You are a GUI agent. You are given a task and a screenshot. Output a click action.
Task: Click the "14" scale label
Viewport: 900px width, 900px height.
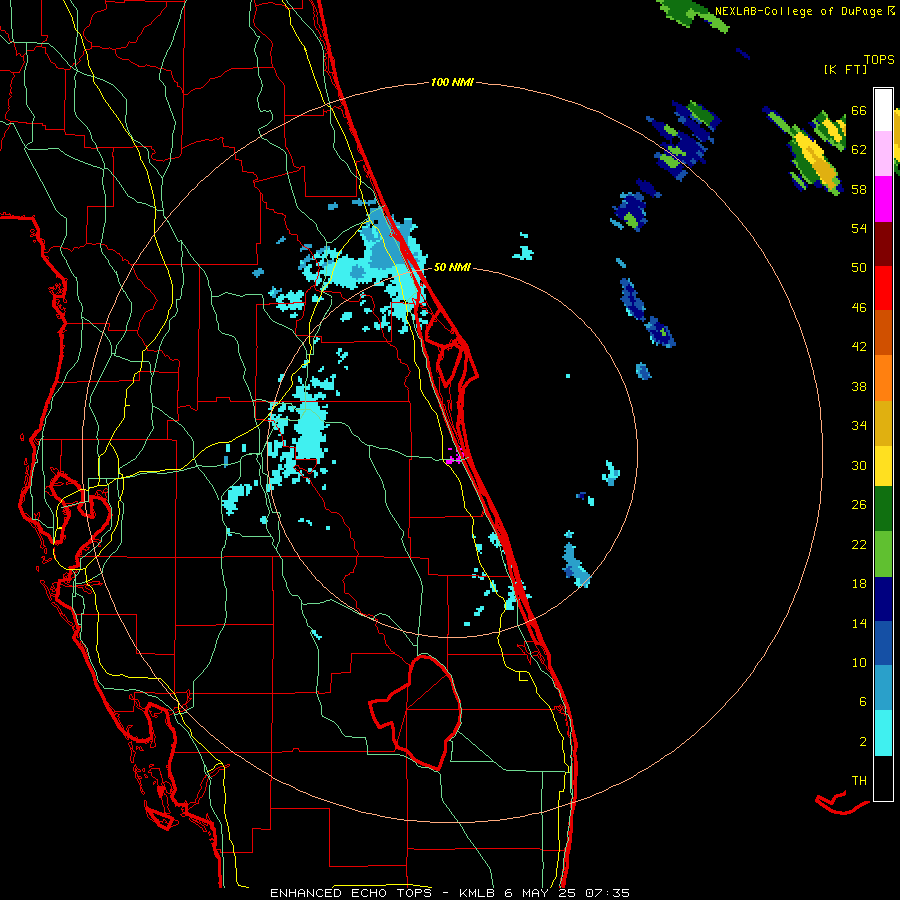coord(859,623)
